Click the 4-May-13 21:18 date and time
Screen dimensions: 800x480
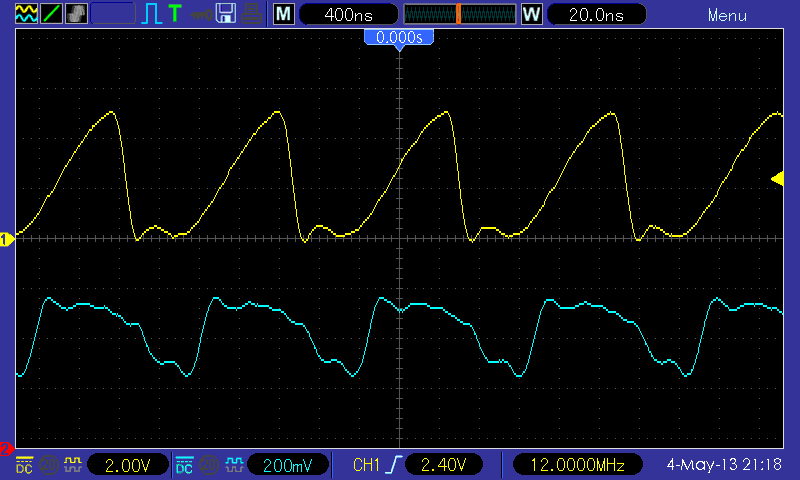724,464
